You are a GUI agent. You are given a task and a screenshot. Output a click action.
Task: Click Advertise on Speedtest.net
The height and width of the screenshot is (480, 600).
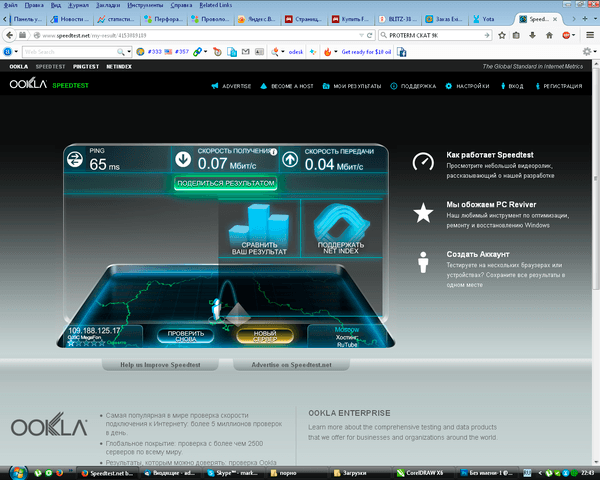click(291, 365)
